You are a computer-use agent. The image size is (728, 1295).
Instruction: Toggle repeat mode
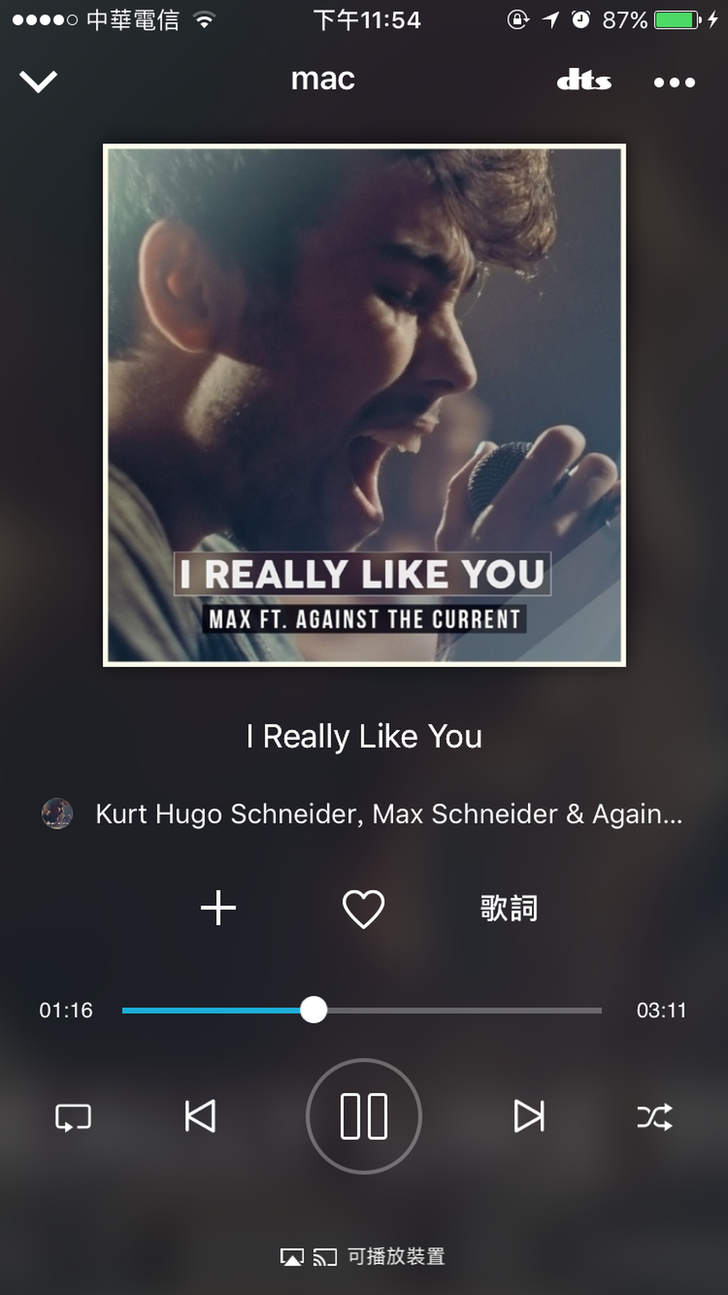(x=73, y=1116)
